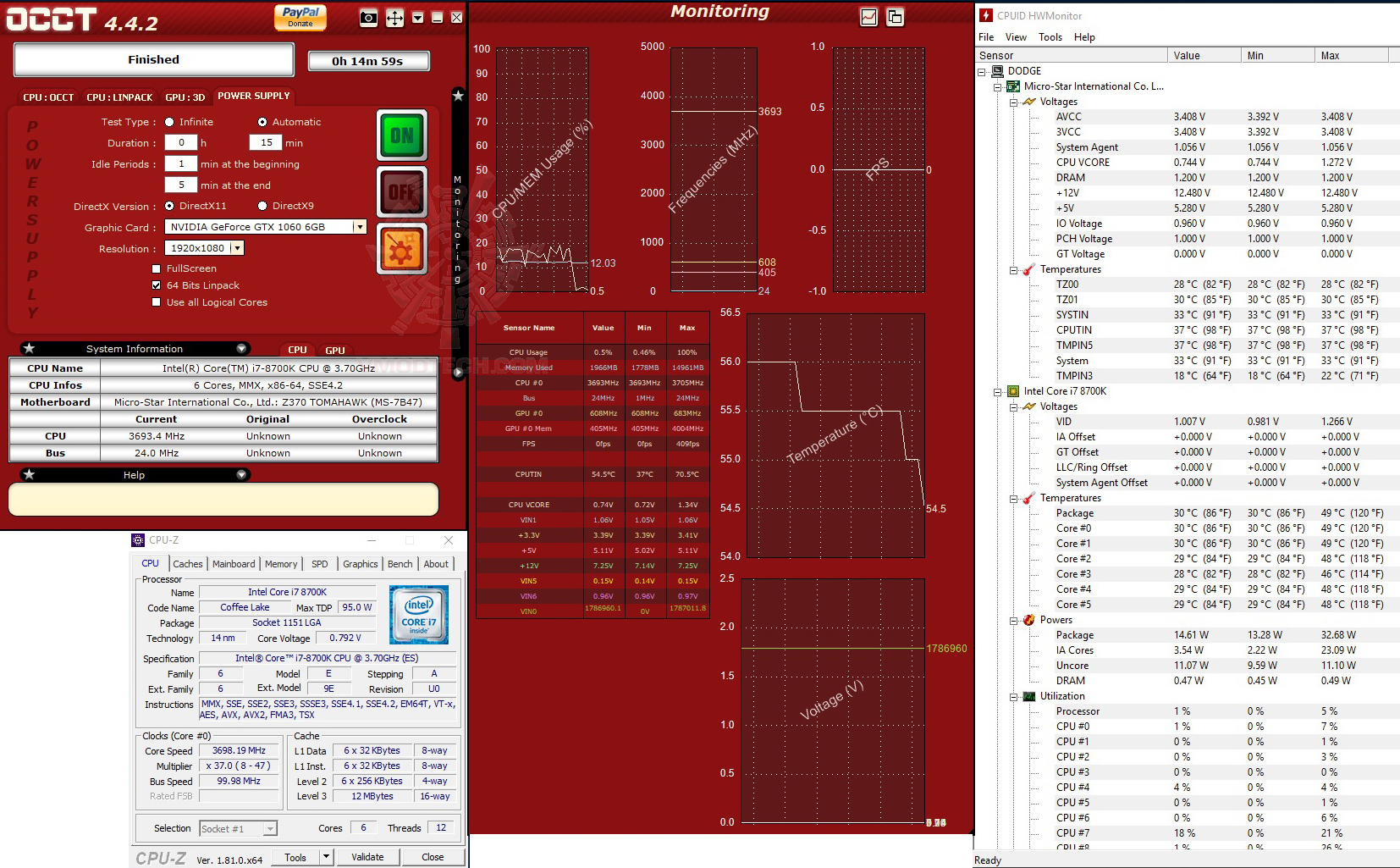The height and width of the screenshot is (868, 1400).
Task: Click the star icon beside System Information
Action: (x=30, y=349)
